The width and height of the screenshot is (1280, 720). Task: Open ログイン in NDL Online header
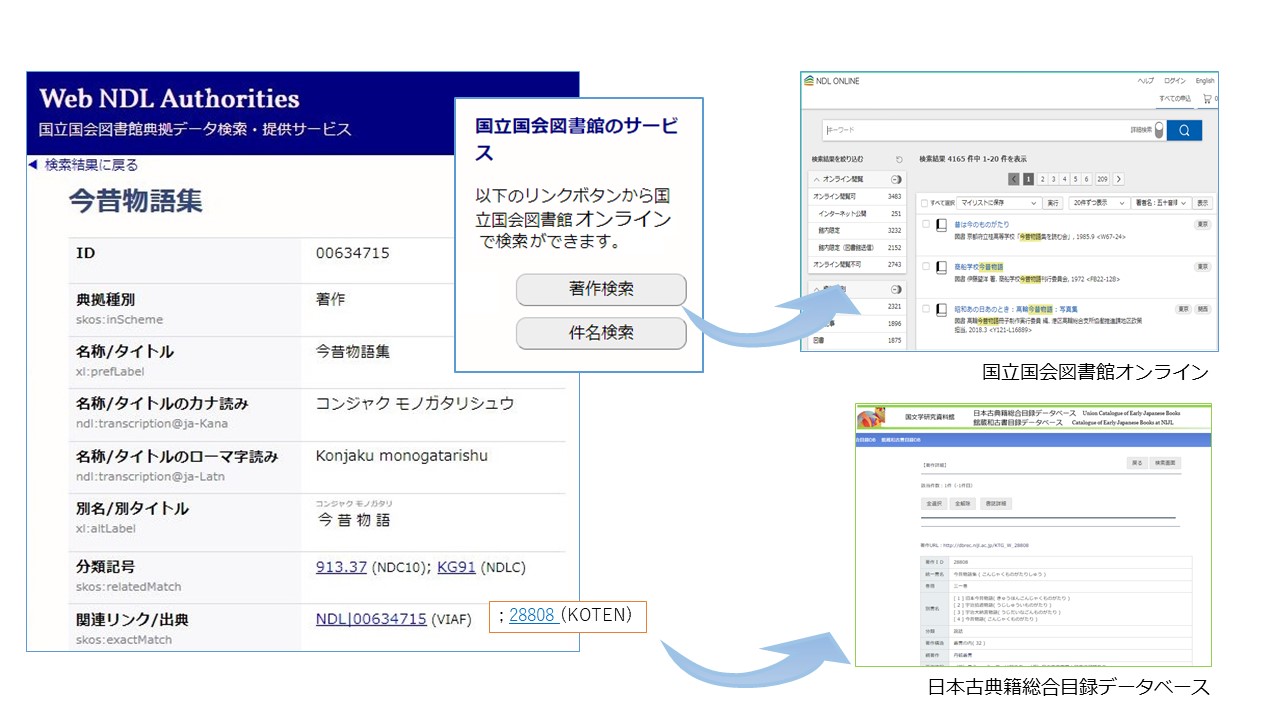(x=1175, y=81)
